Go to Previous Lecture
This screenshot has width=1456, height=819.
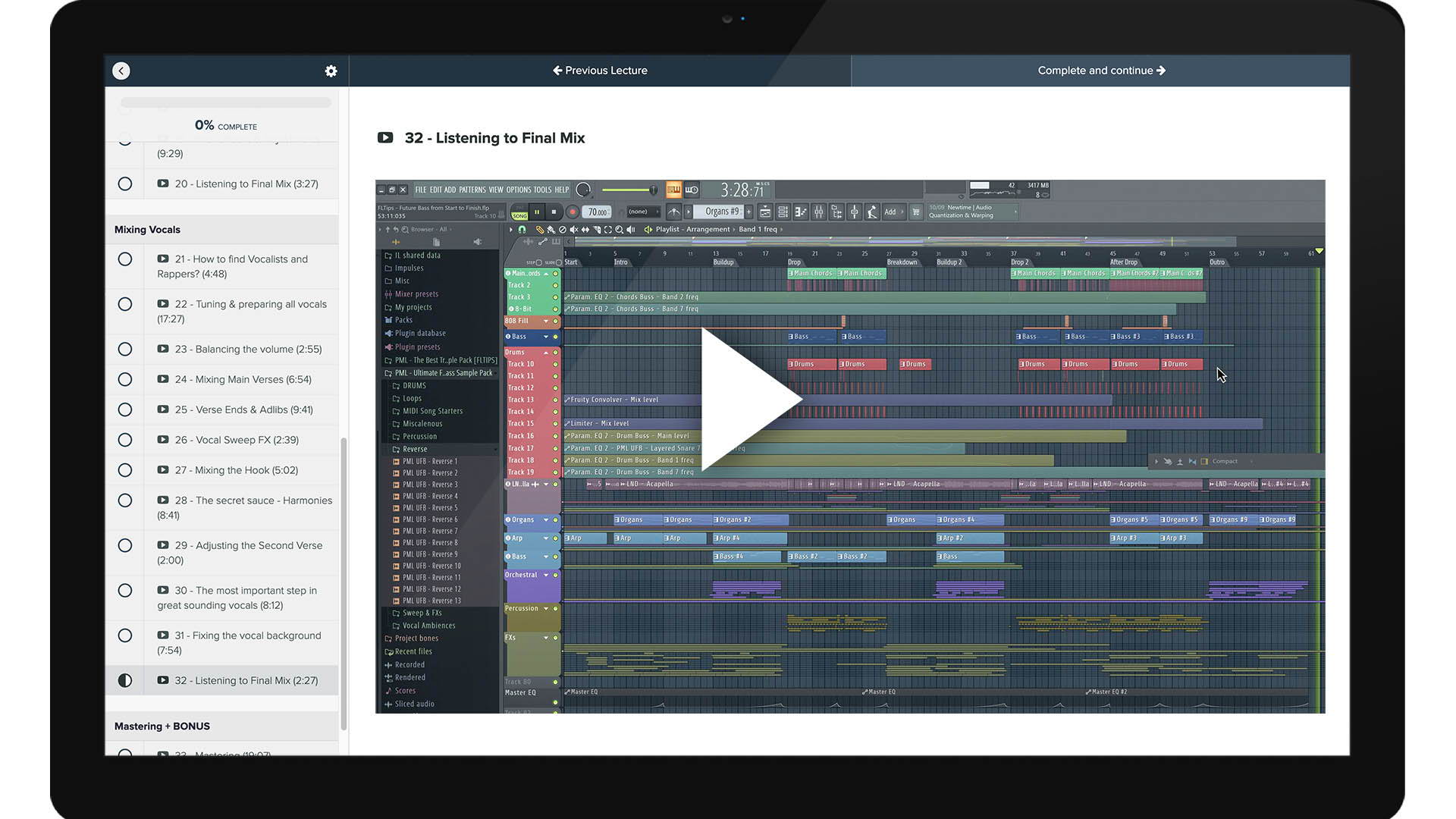point(600,71)
